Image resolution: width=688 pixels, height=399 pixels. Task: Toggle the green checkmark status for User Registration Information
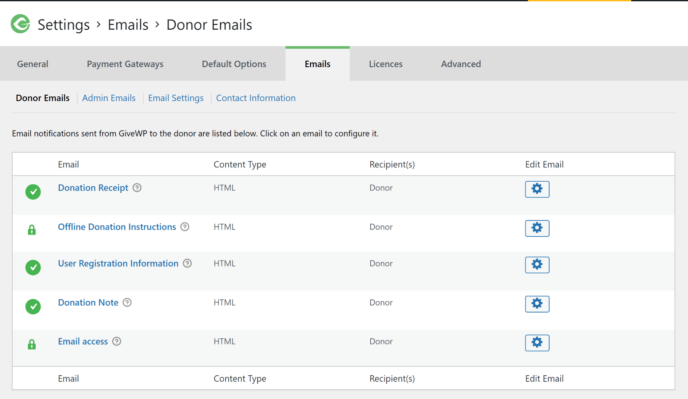(33, 267)
